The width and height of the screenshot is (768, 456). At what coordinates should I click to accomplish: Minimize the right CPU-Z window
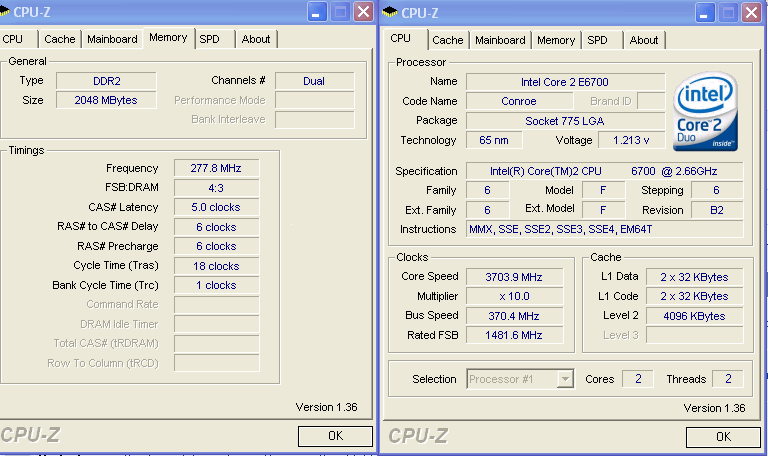tap(705, 13)
